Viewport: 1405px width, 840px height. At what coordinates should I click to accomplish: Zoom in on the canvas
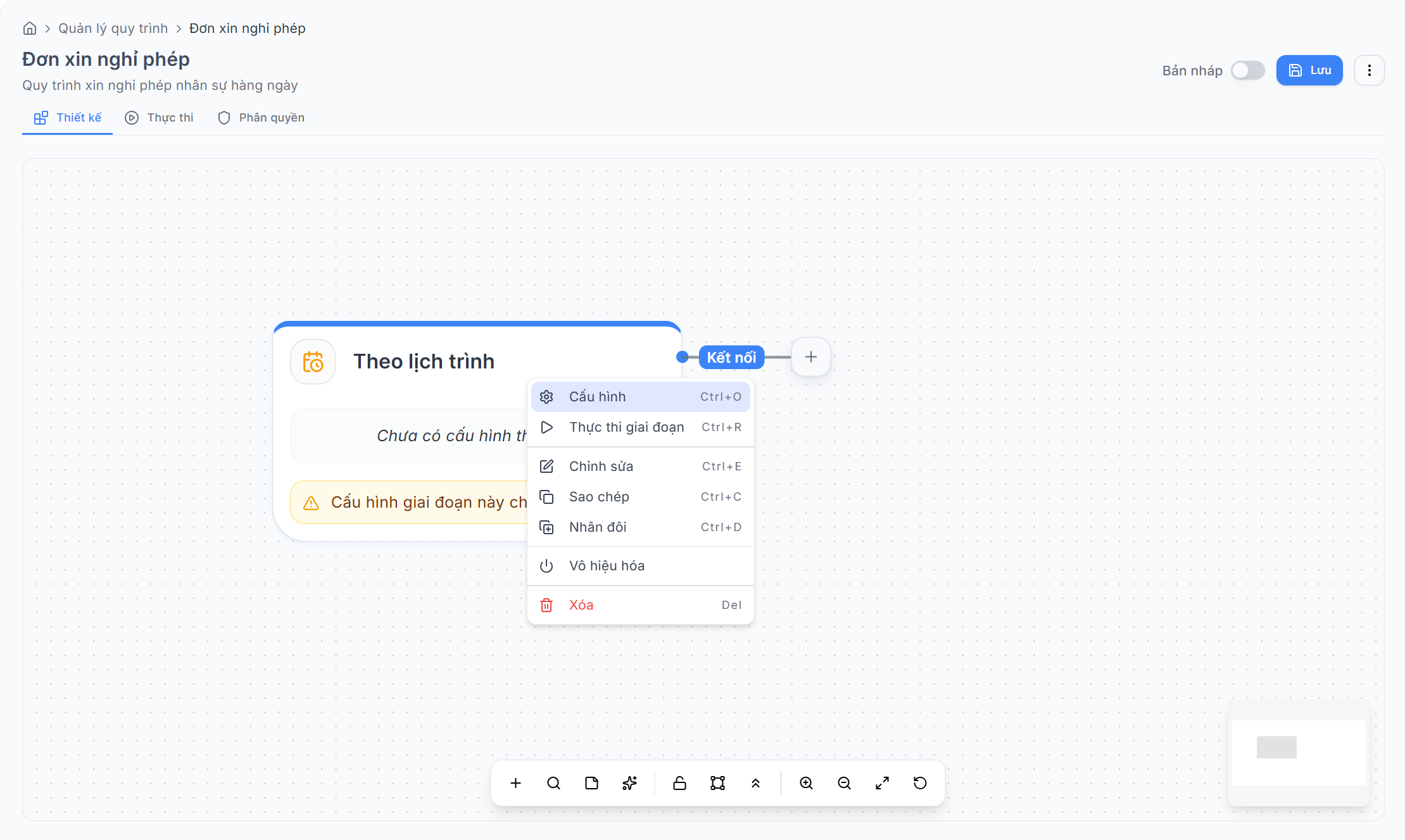click(806, 783)
